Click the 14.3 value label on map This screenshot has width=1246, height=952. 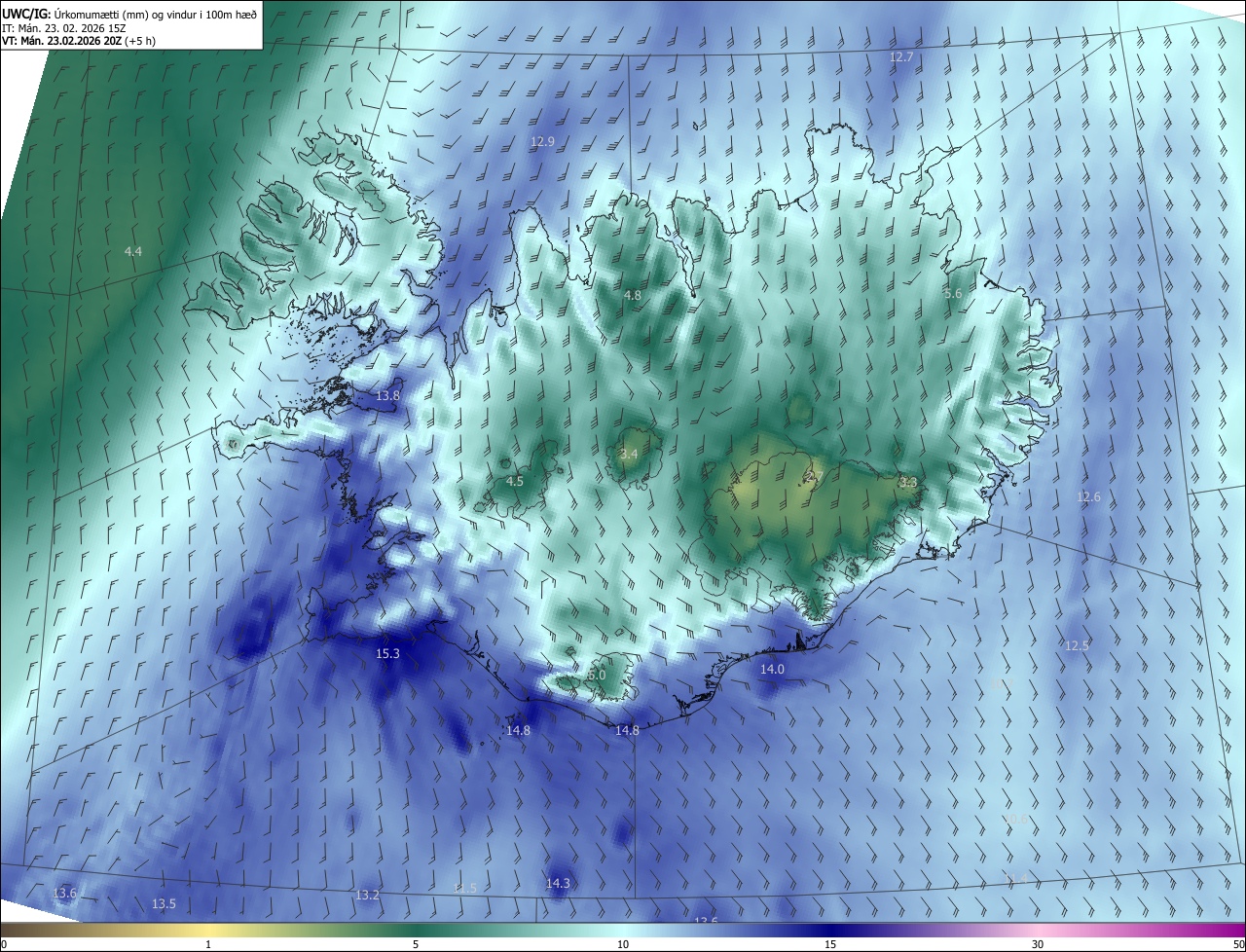(x=558, y=884)
